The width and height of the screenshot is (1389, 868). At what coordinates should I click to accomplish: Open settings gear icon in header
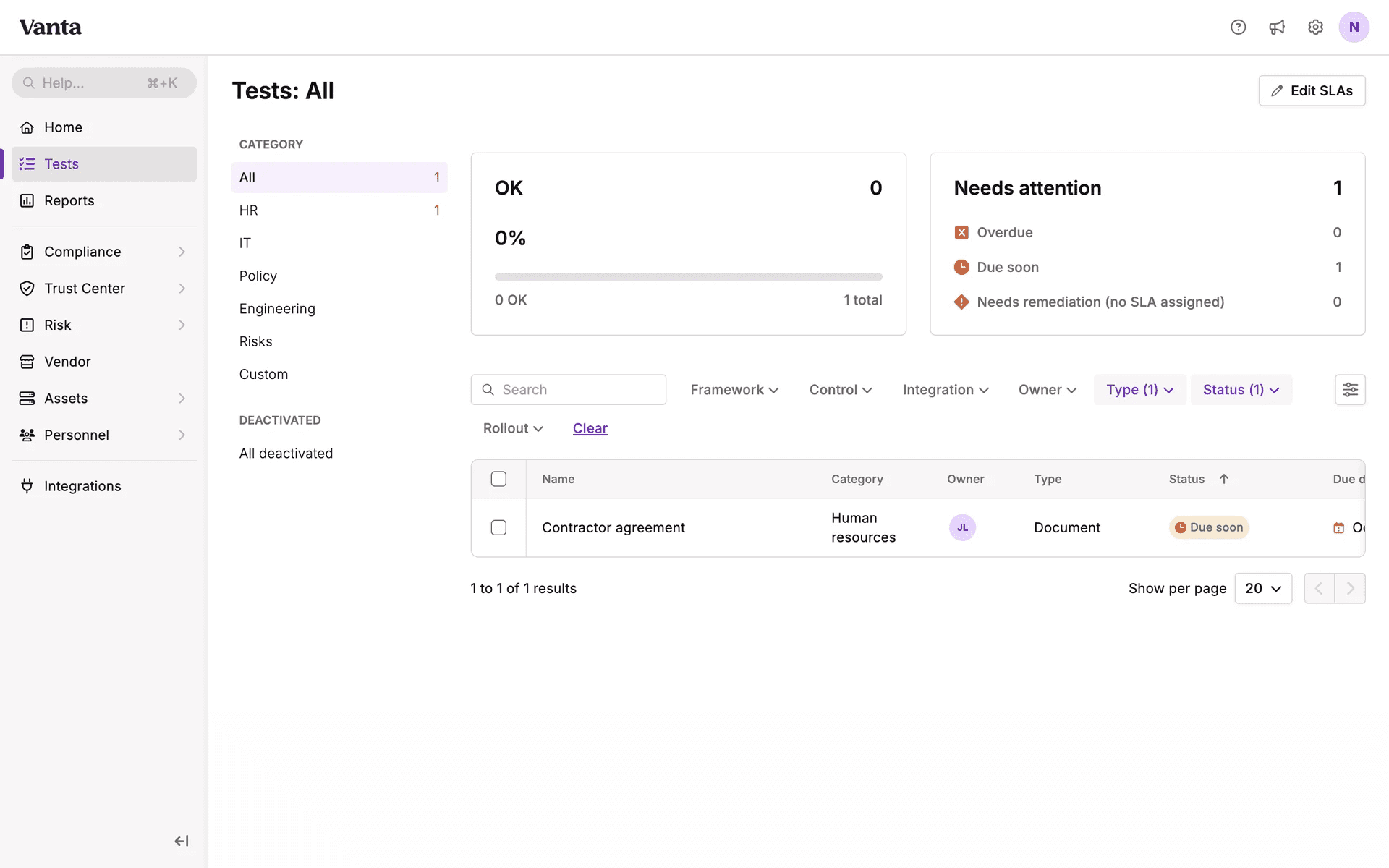coord(1315,27)
